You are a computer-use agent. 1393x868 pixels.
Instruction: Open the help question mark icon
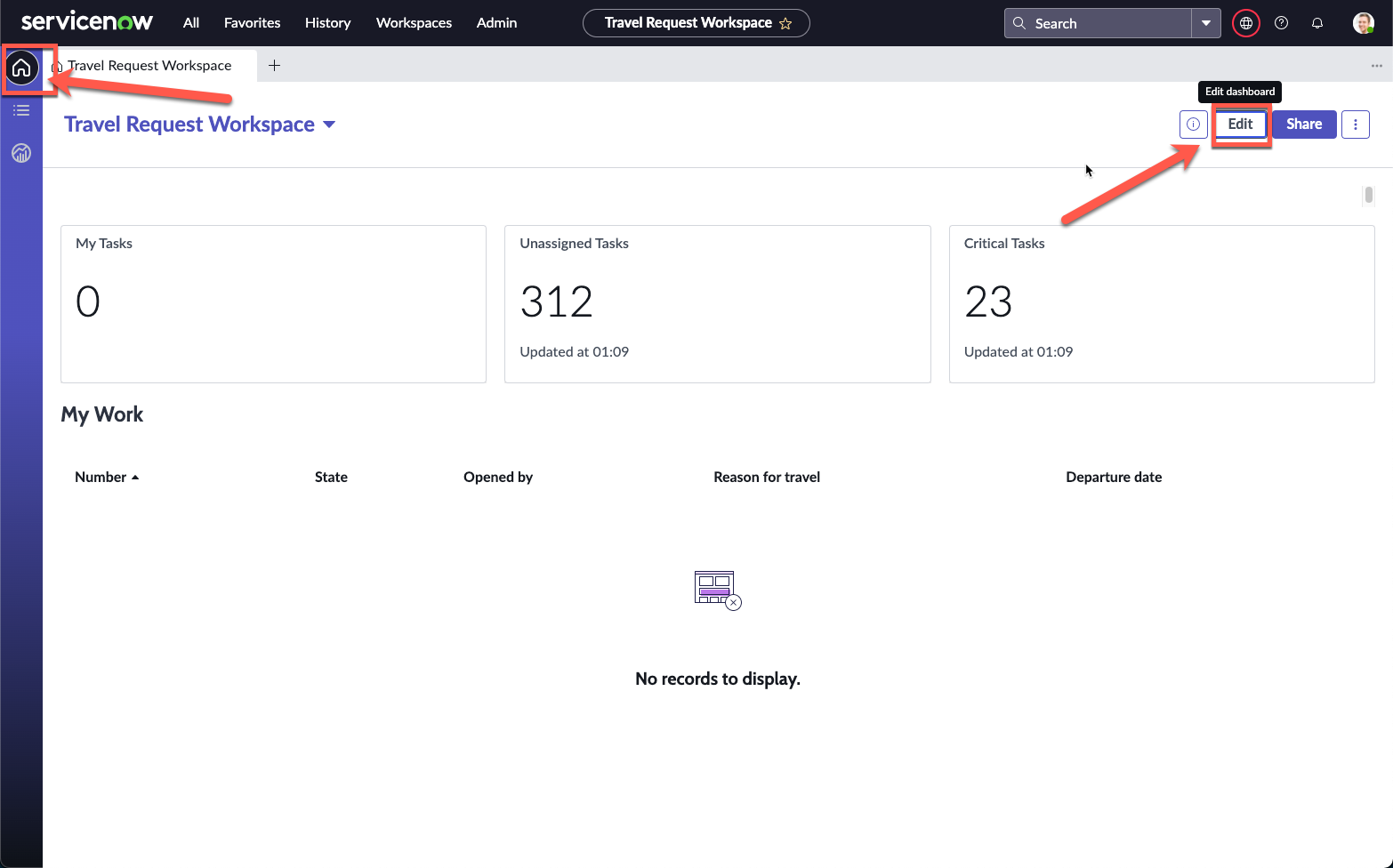1282,23
